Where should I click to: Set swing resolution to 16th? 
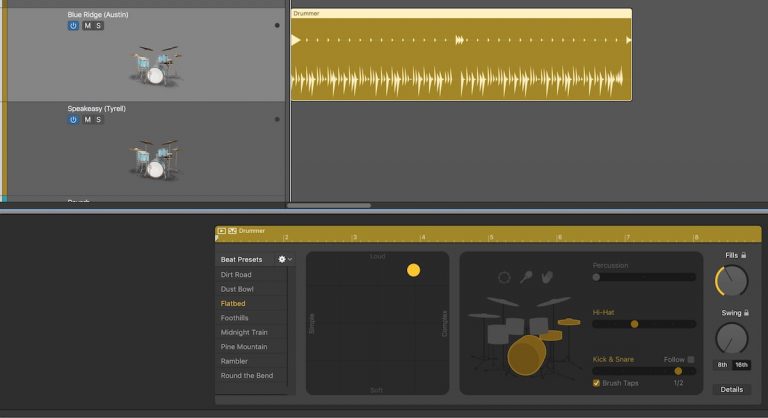pyautogui.click(x=742, y=365)
